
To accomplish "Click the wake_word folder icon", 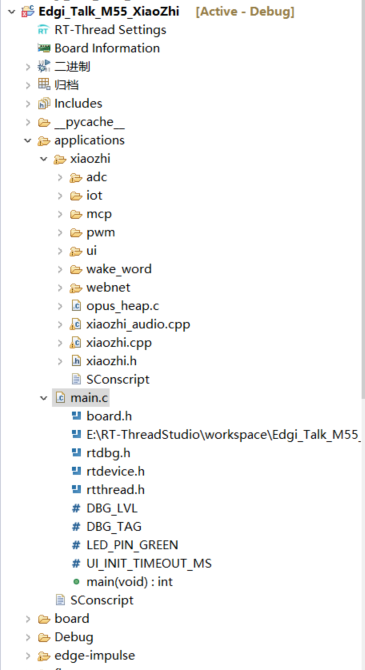I will click(76, 269).
